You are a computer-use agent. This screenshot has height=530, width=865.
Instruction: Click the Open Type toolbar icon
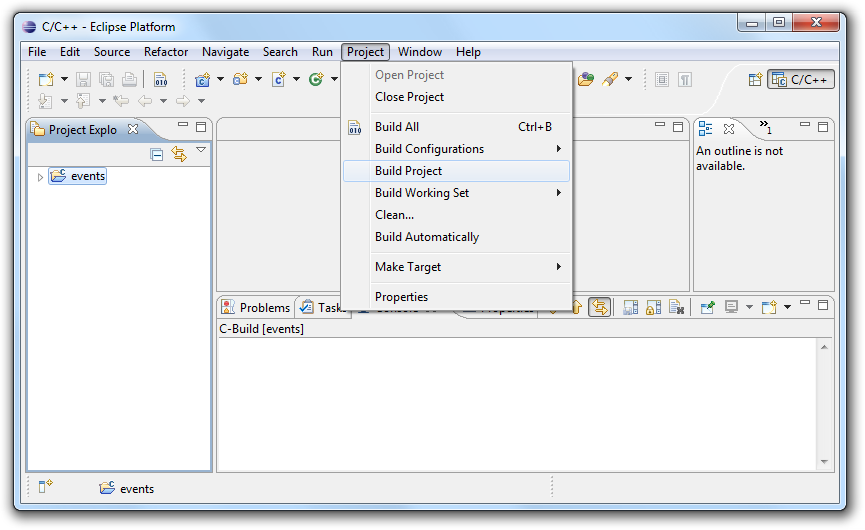(586, 79)
